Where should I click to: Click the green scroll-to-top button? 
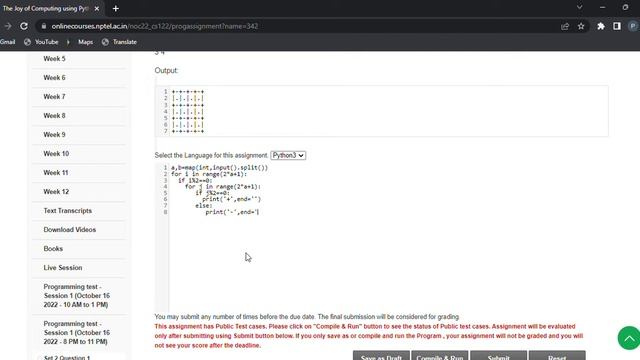pos(629,338)
